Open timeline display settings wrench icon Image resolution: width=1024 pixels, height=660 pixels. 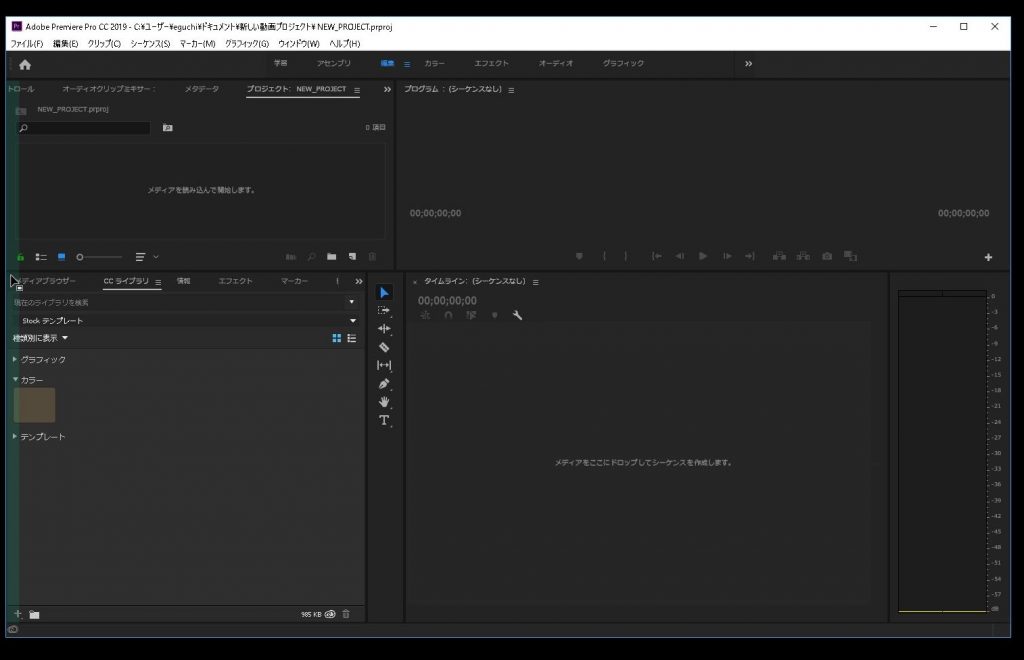pyautogui.click(x=517, y=315)
